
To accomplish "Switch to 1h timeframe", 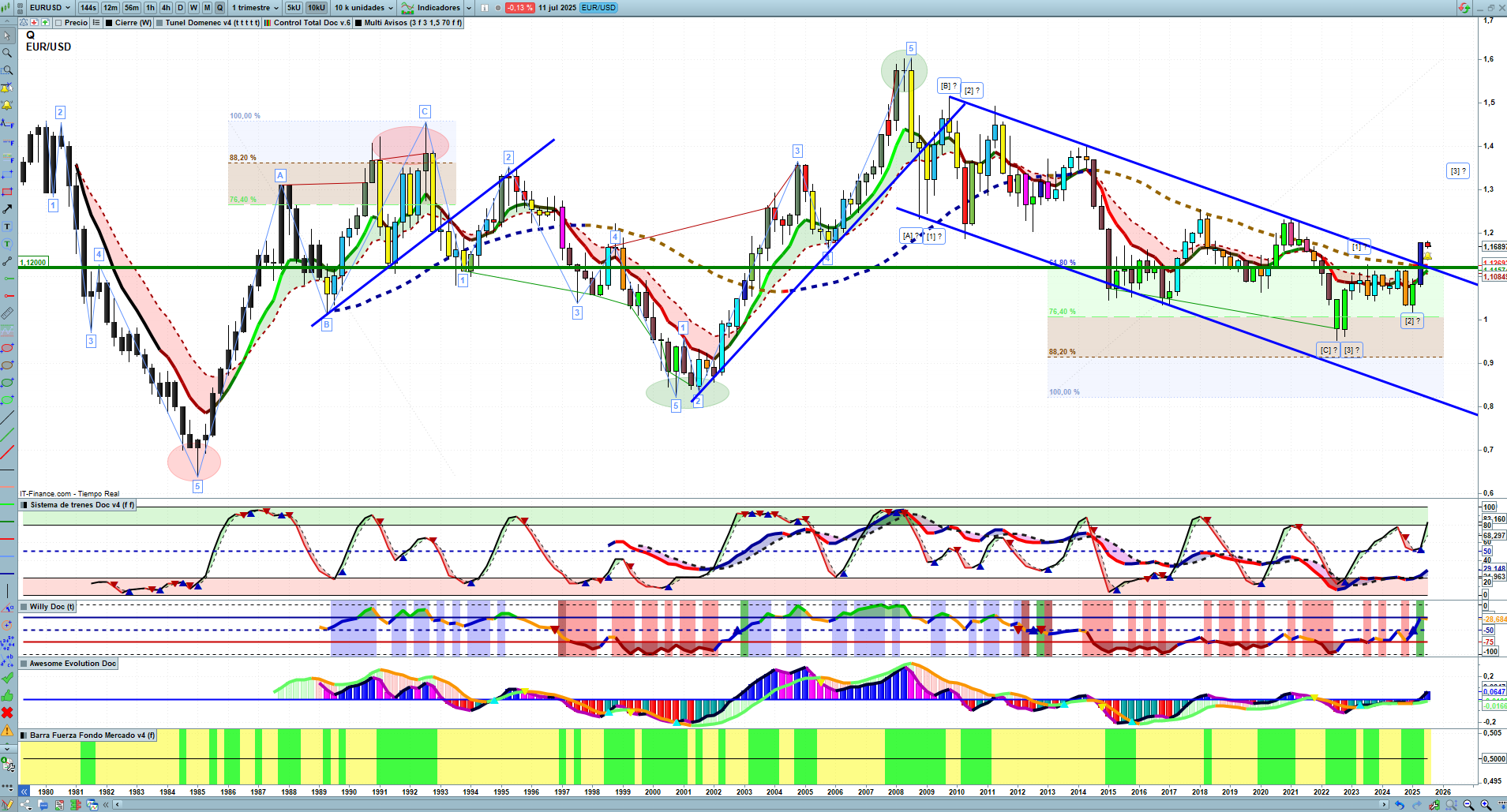I will pyautogui.click(x=150, y=8).
